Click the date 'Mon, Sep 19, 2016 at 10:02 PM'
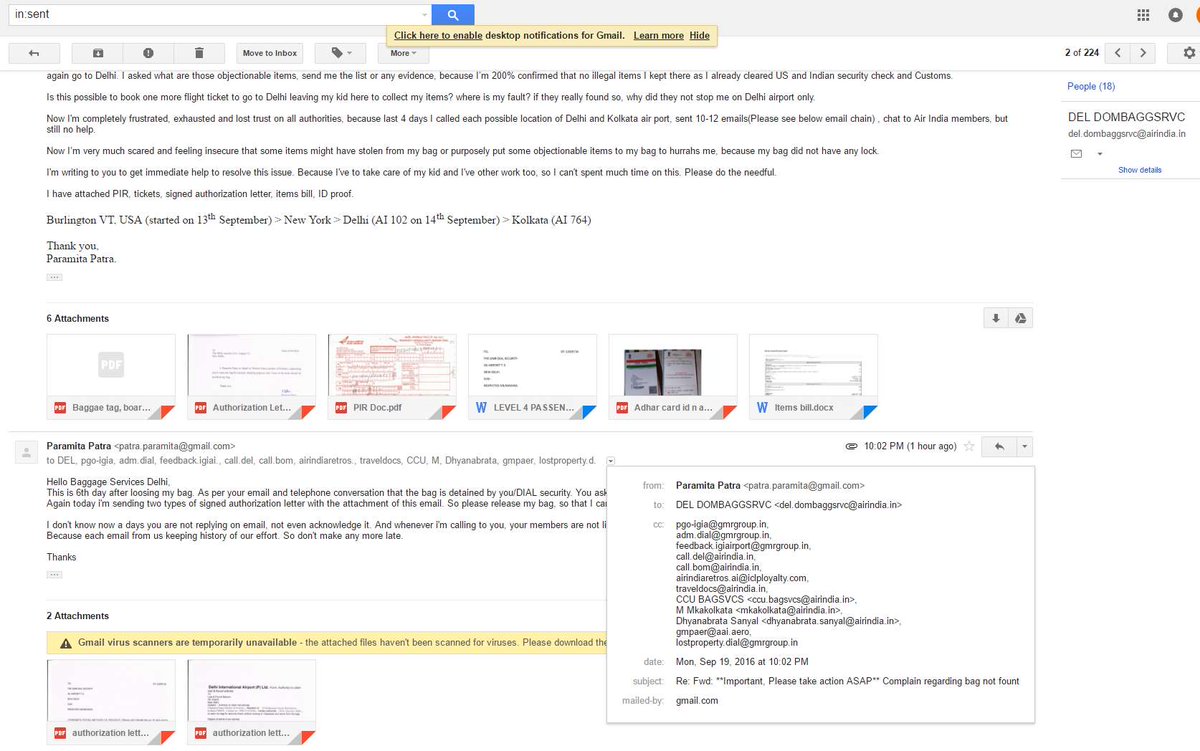 742,662
